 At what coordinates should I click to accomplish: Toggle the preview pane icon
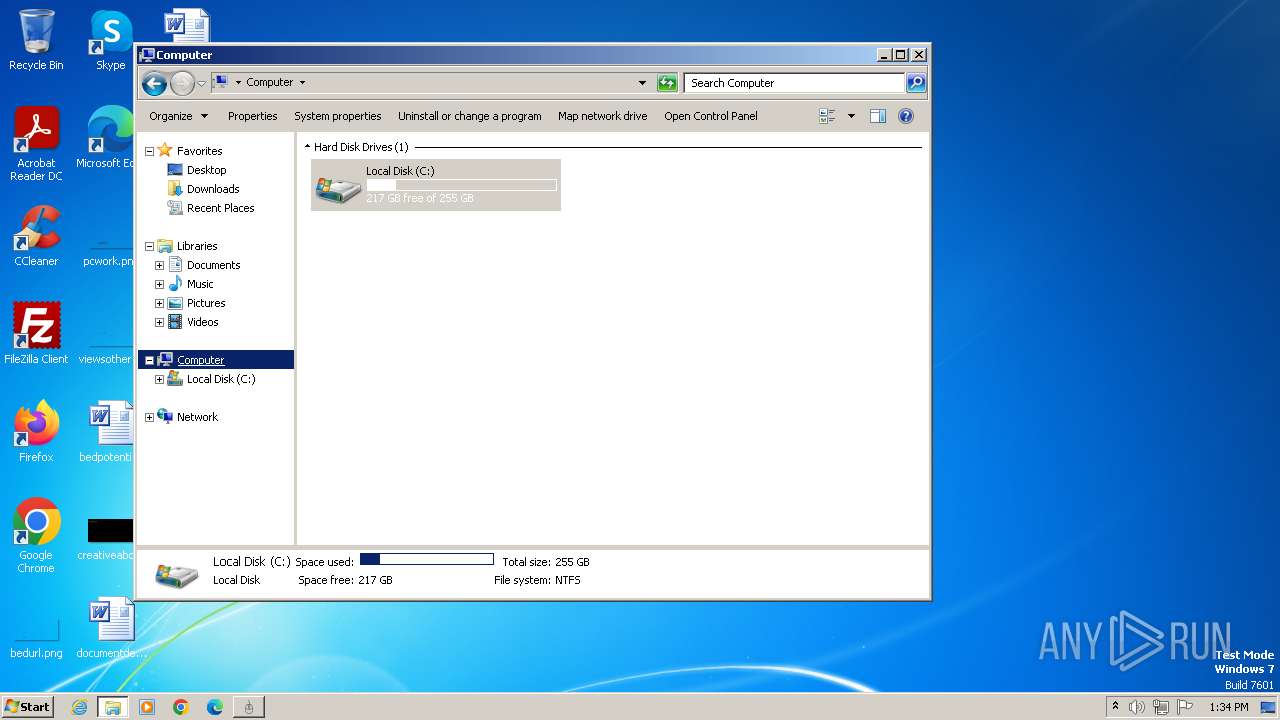click(x=878, y=116)
